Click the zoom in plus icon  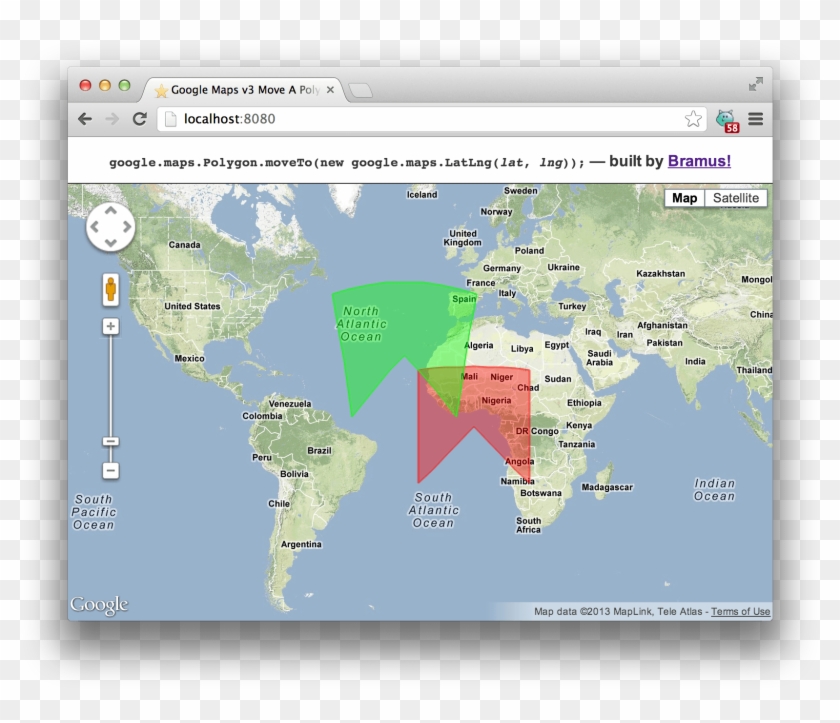tap(110, 326)
